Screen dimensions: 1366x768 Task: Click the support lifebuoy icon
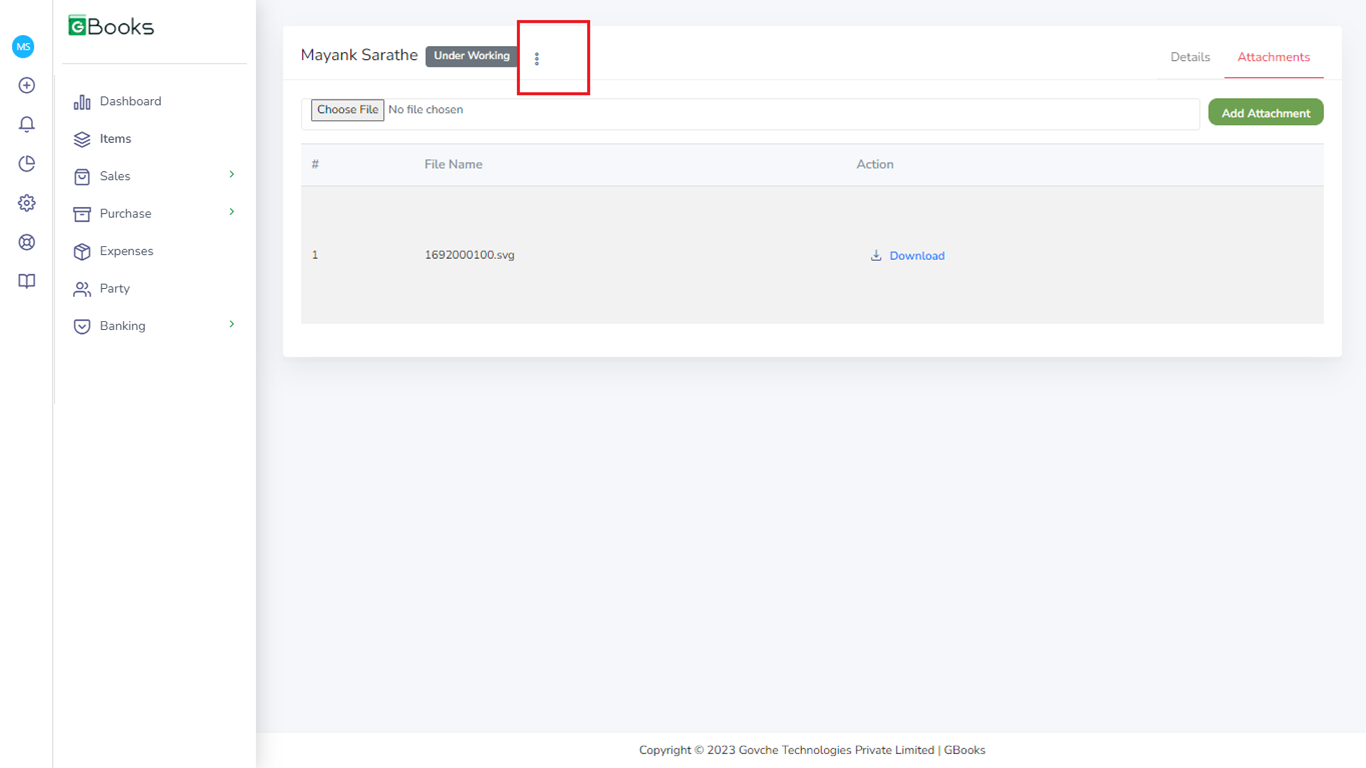27,242
